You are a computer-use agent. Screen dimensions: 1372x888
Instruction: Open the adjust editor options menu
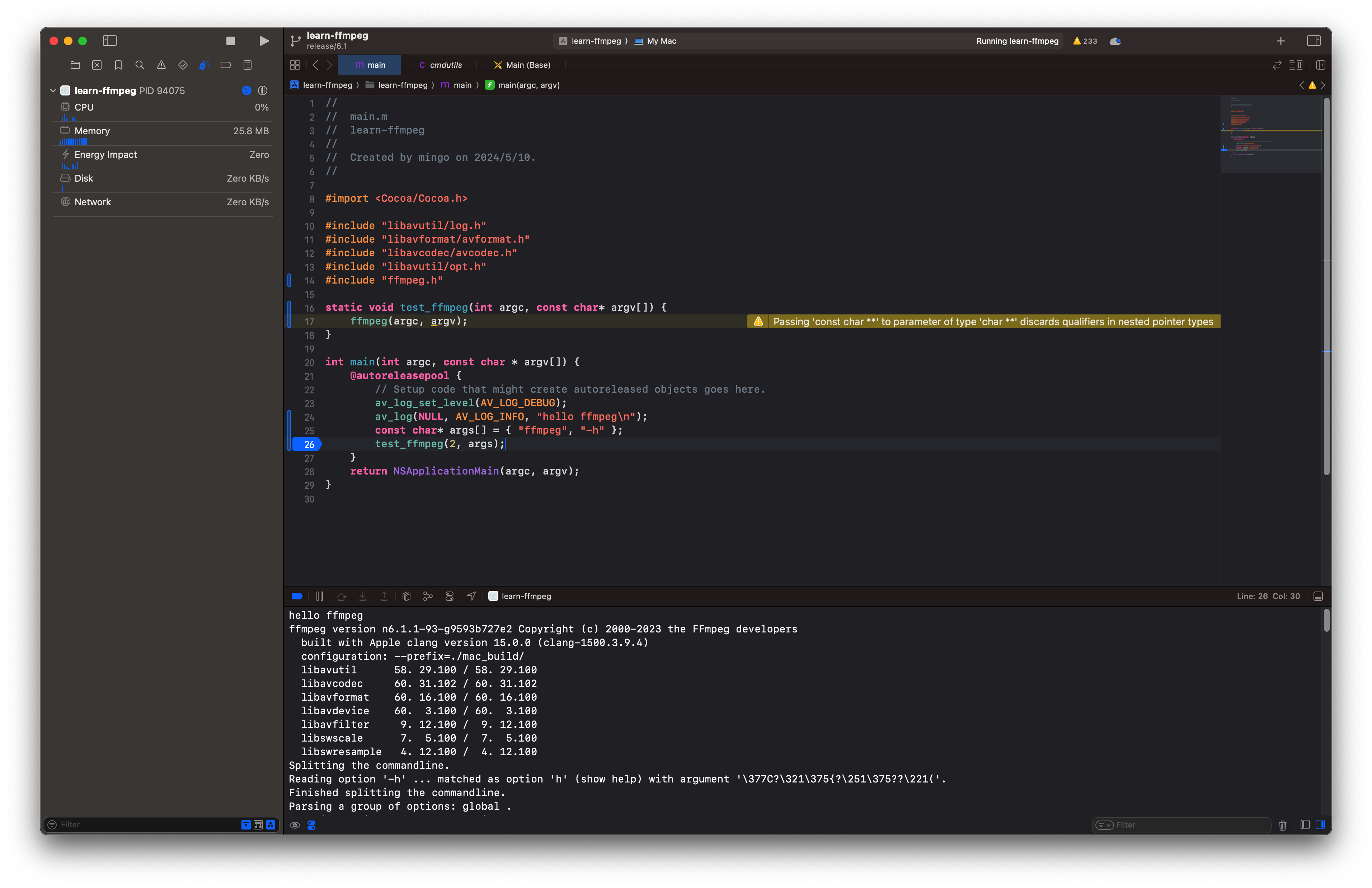point(1296,65)
